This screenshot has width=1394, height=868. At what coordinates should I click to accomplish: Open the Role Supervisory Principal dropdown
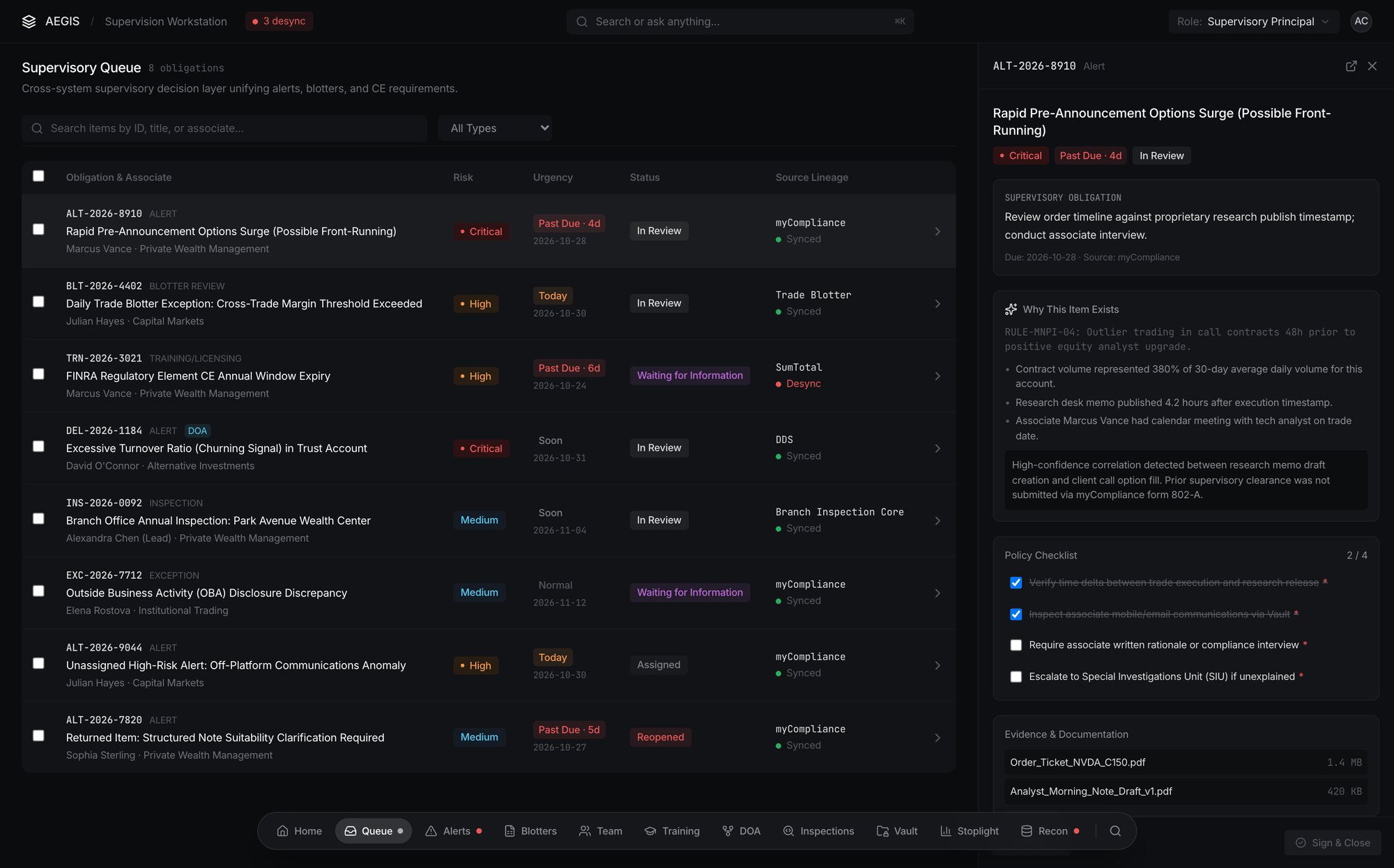[1253, 22]
